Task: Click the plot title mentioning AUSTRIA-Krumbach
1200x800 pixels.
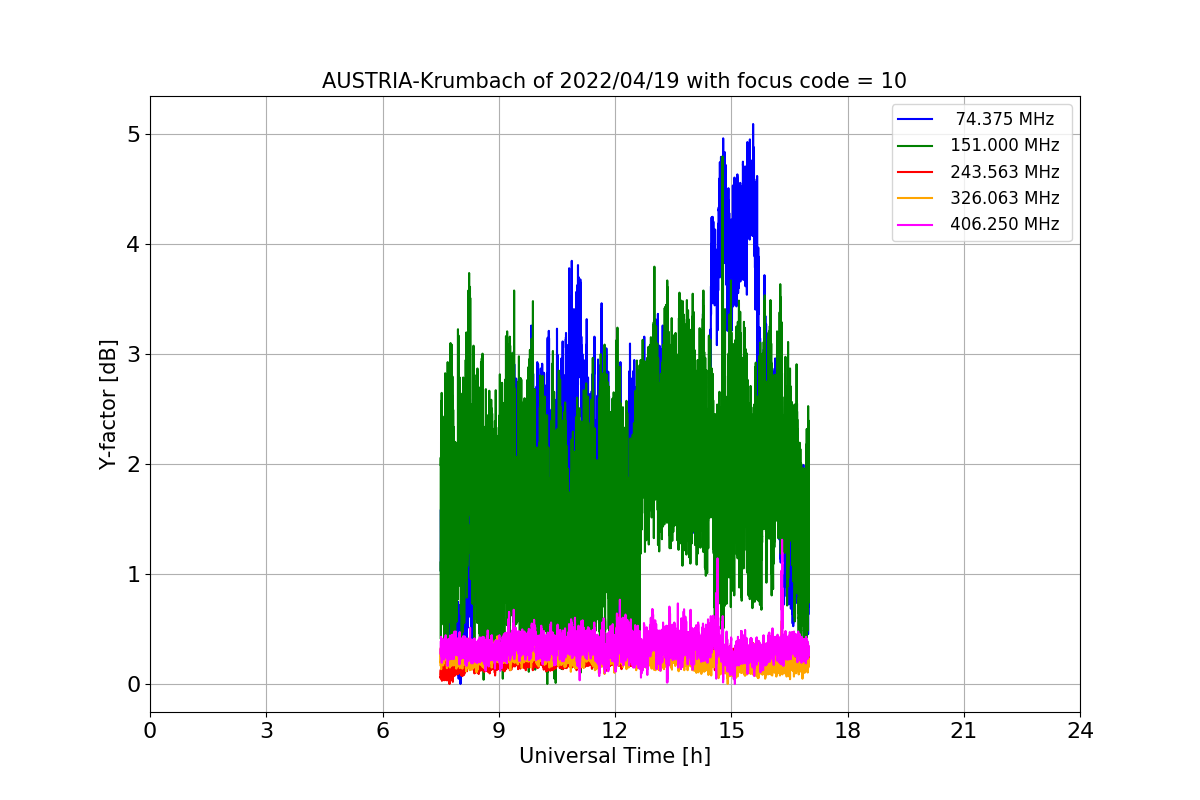Action: pos(614,81)
